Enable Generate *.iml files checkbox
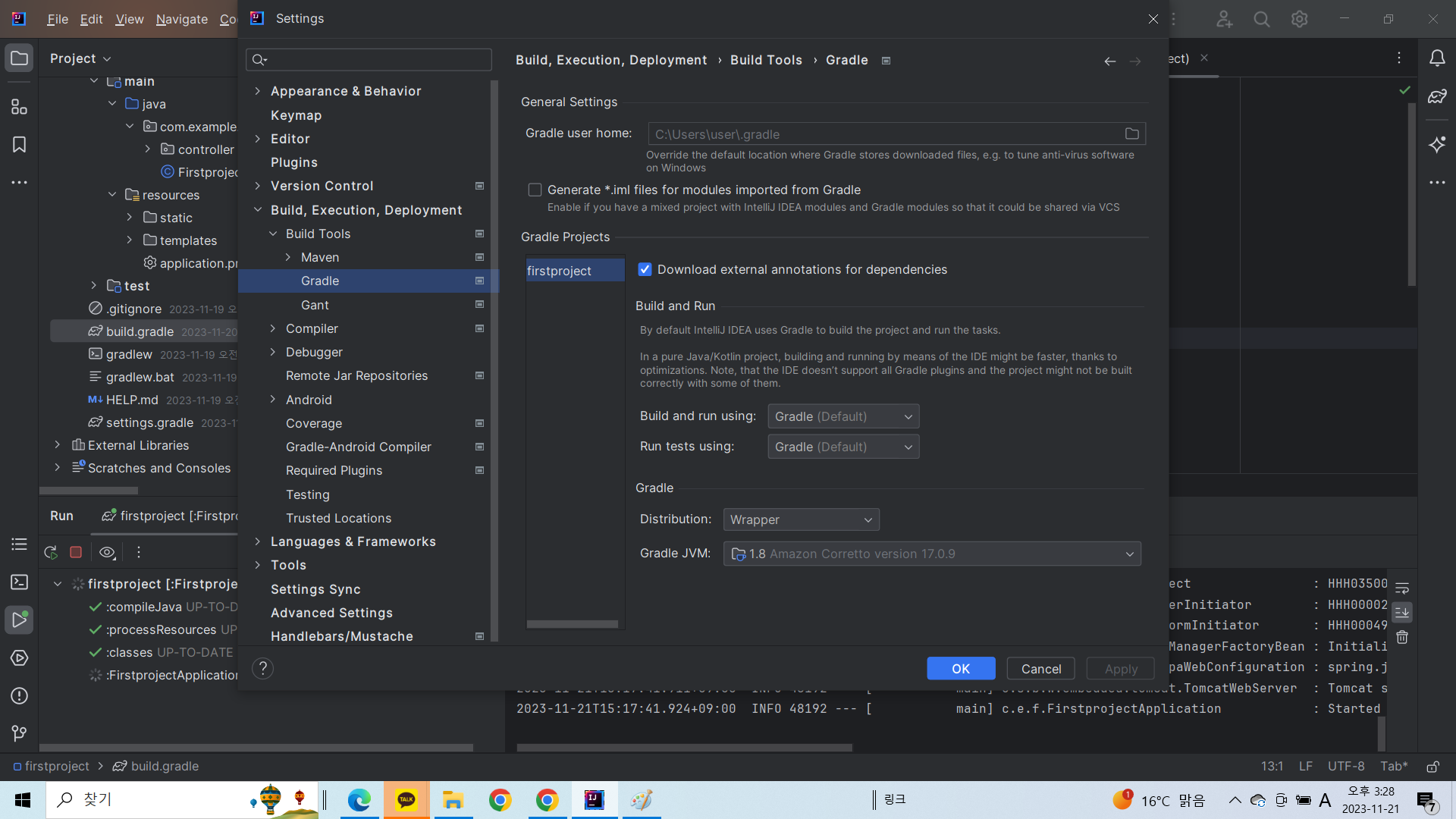 pyautogui.click(x=535, y=190)
